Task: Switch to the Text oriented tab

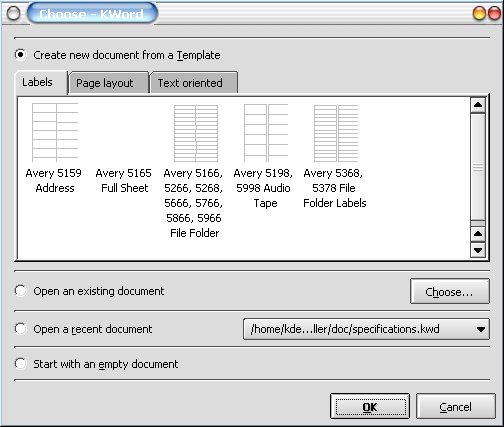Action: (x=194, y=83)
